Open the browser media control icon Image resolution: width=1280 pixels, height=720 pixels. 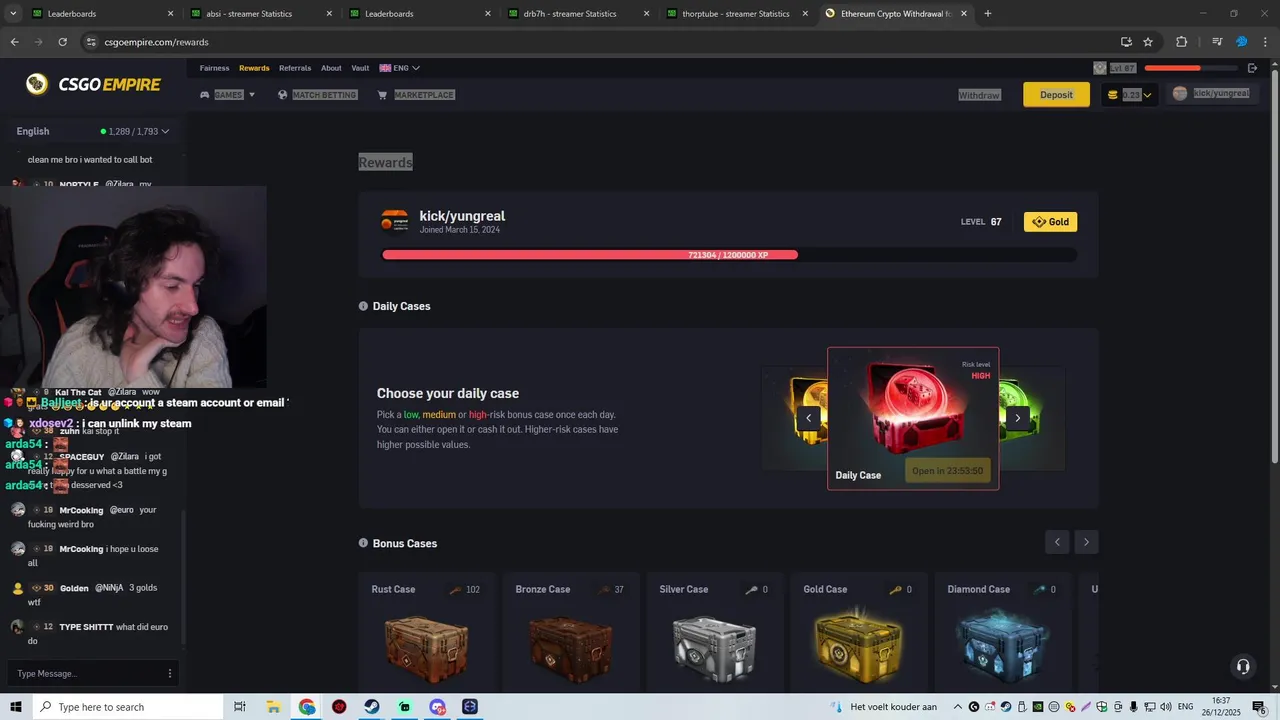click(1217, 42)
